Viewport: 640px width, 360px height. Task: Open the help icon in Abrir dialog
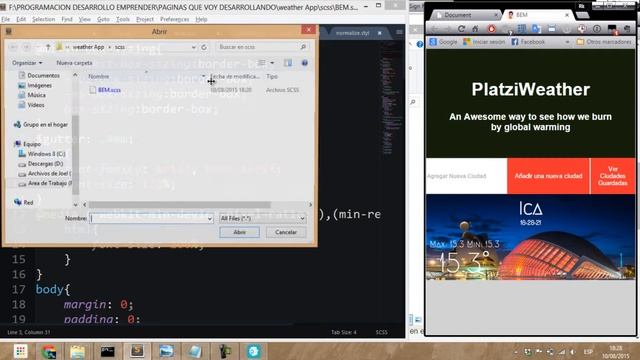coord(304,63)
